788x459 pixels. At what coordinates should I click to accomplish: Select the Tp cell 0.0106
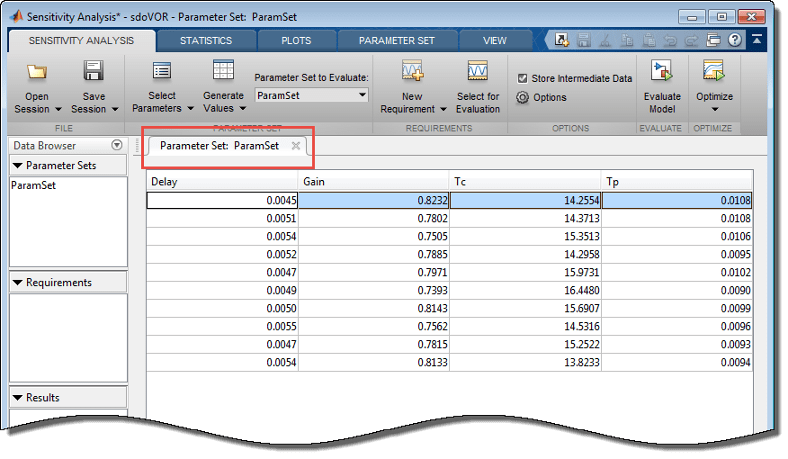point(677,237)
